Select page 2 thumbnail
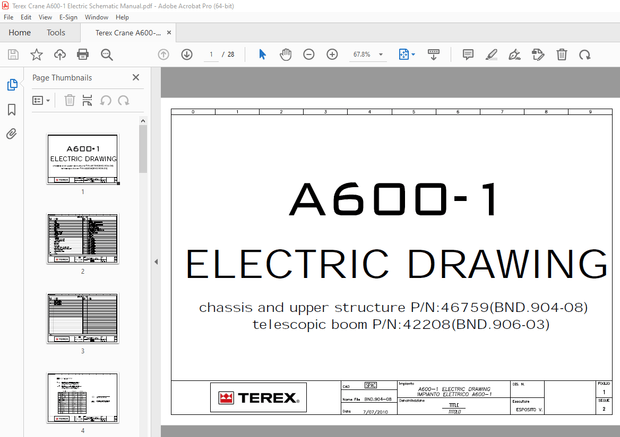 click(x=83, y=239)
